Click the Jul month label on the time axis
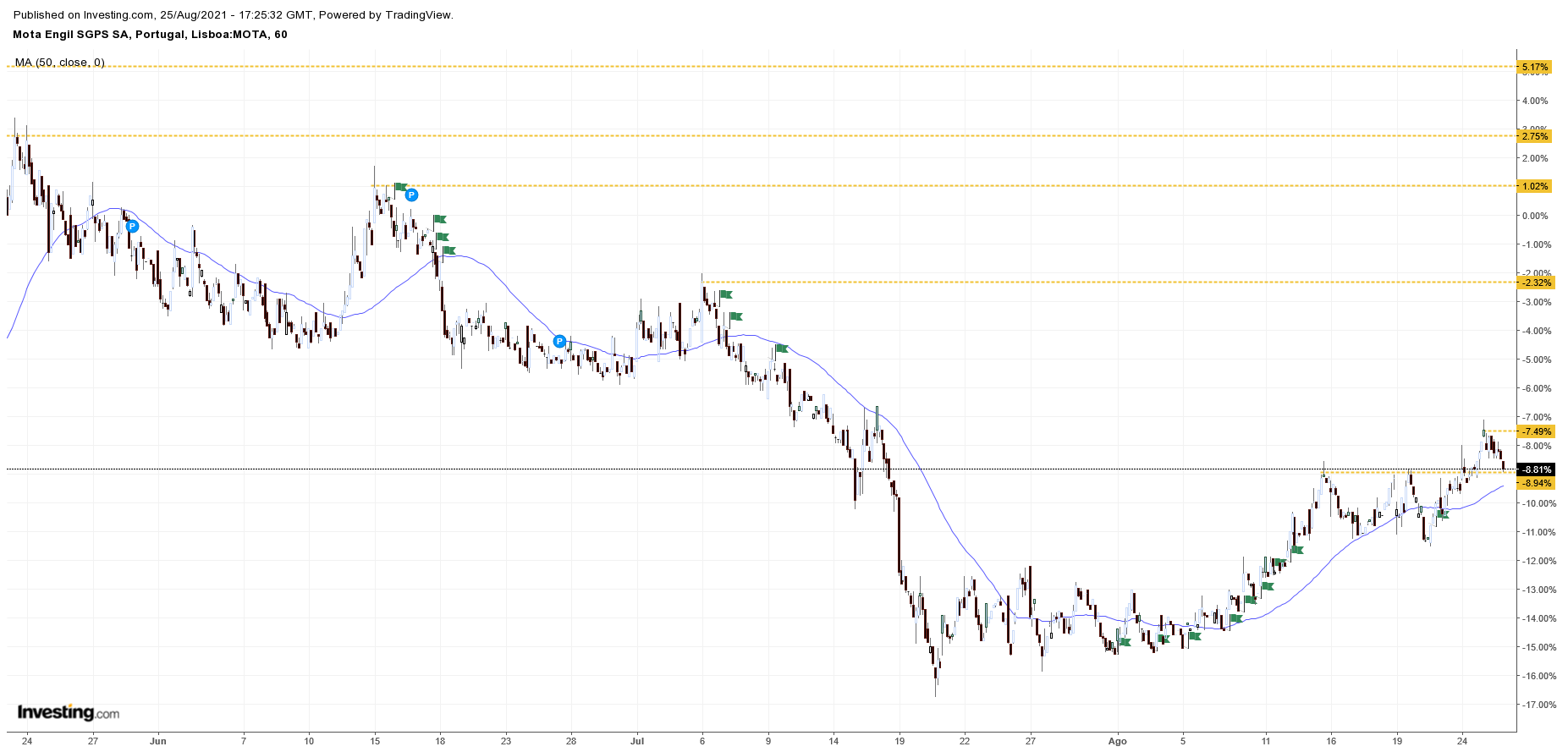 [637, 741]
